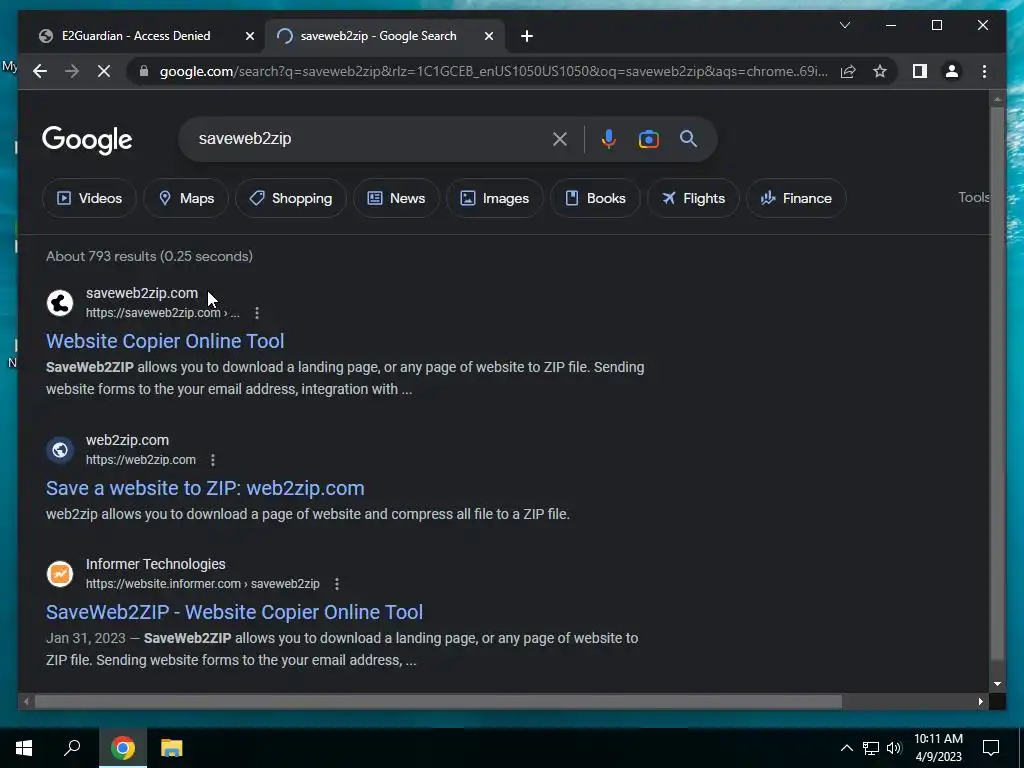The width and height of the screenshot is (1024, 768).
Task: Filter results by Flights
Action: (693, 198)
